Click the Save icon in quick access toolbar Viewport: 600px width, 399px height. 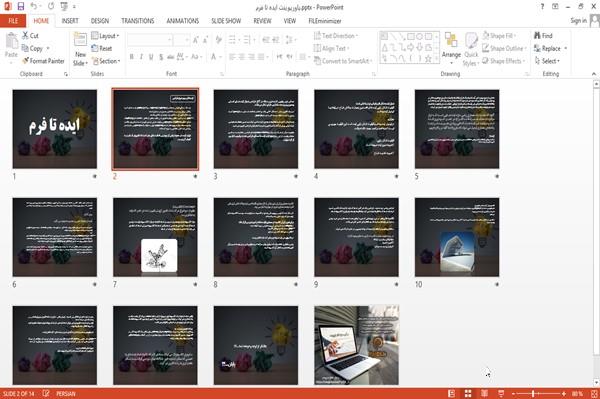pos(21,7)
